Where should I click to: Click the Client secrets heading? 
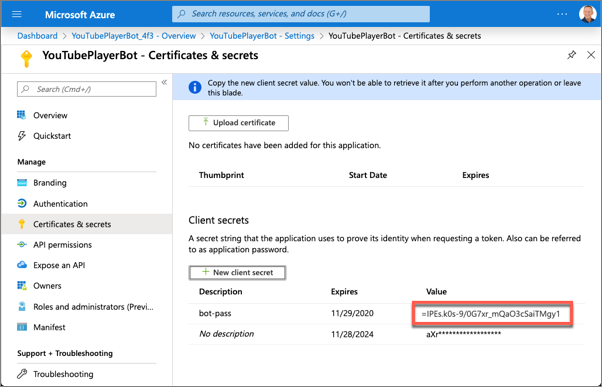218,220
